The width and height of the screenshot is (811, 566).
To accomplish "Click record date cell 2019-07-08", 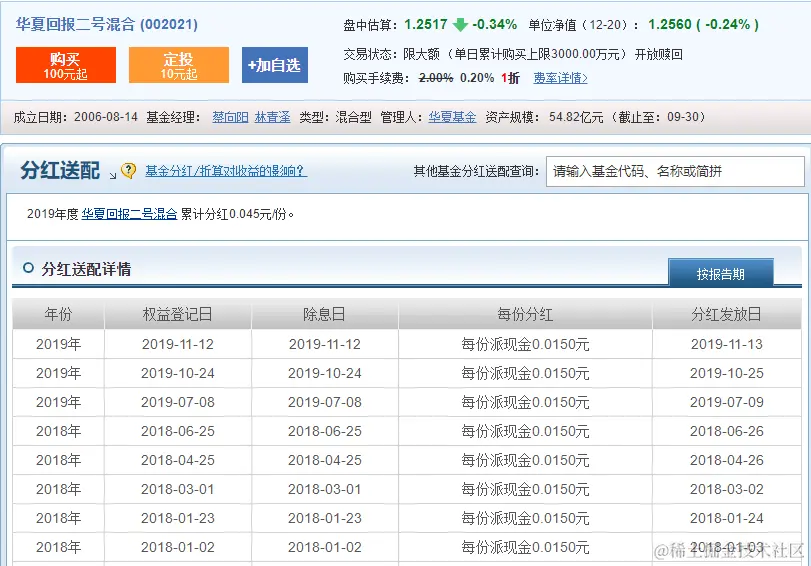I will click(x=177, y=402).
